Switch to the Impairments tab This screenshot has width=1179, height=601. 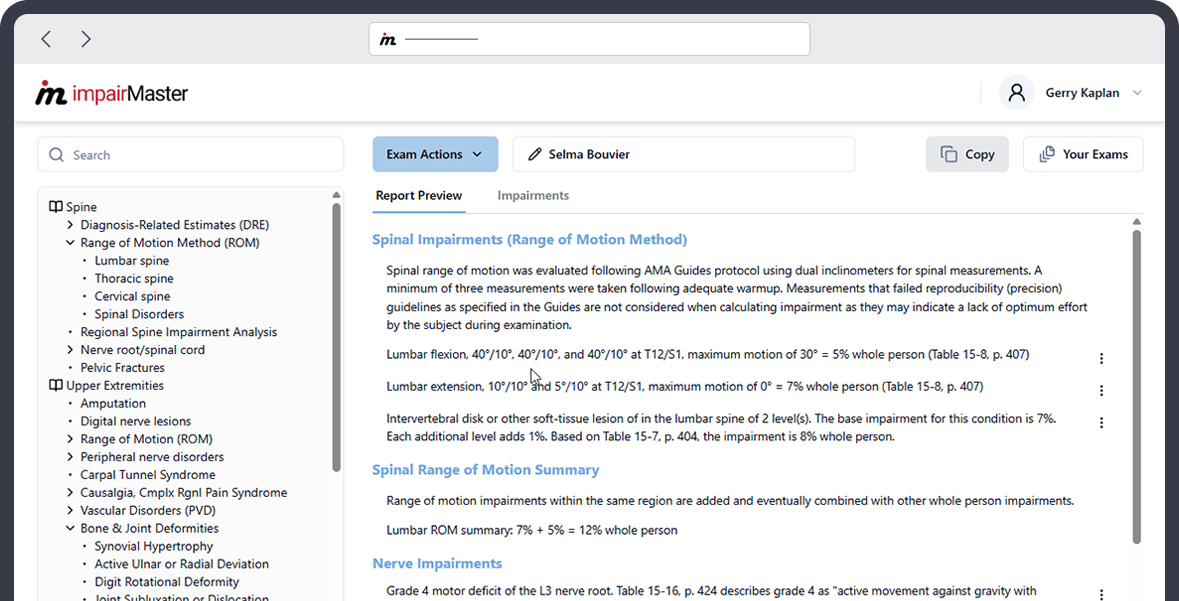[x=533, y=195]
